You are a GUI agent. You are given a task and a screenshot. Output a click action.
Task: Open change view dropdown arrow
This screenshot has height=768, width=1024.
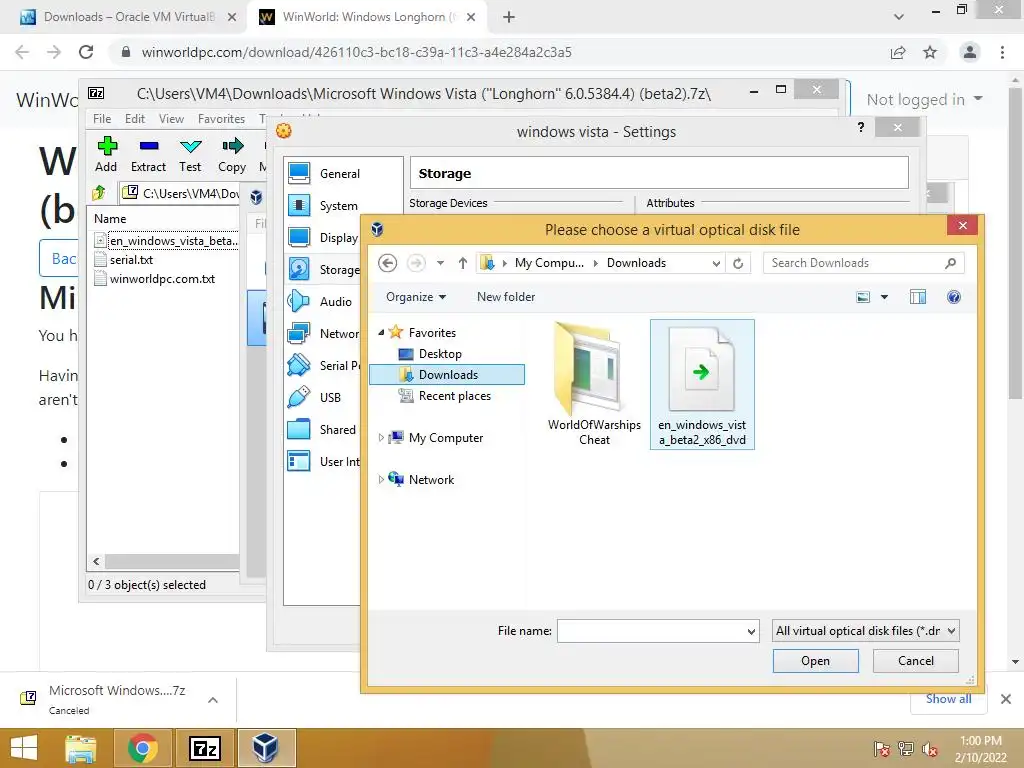tap(884, 297)
